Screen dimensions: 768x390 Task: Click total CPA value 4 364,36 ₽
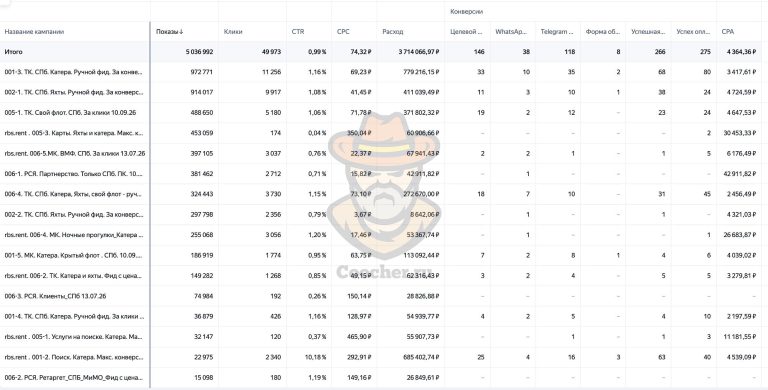tap(743, 52)
